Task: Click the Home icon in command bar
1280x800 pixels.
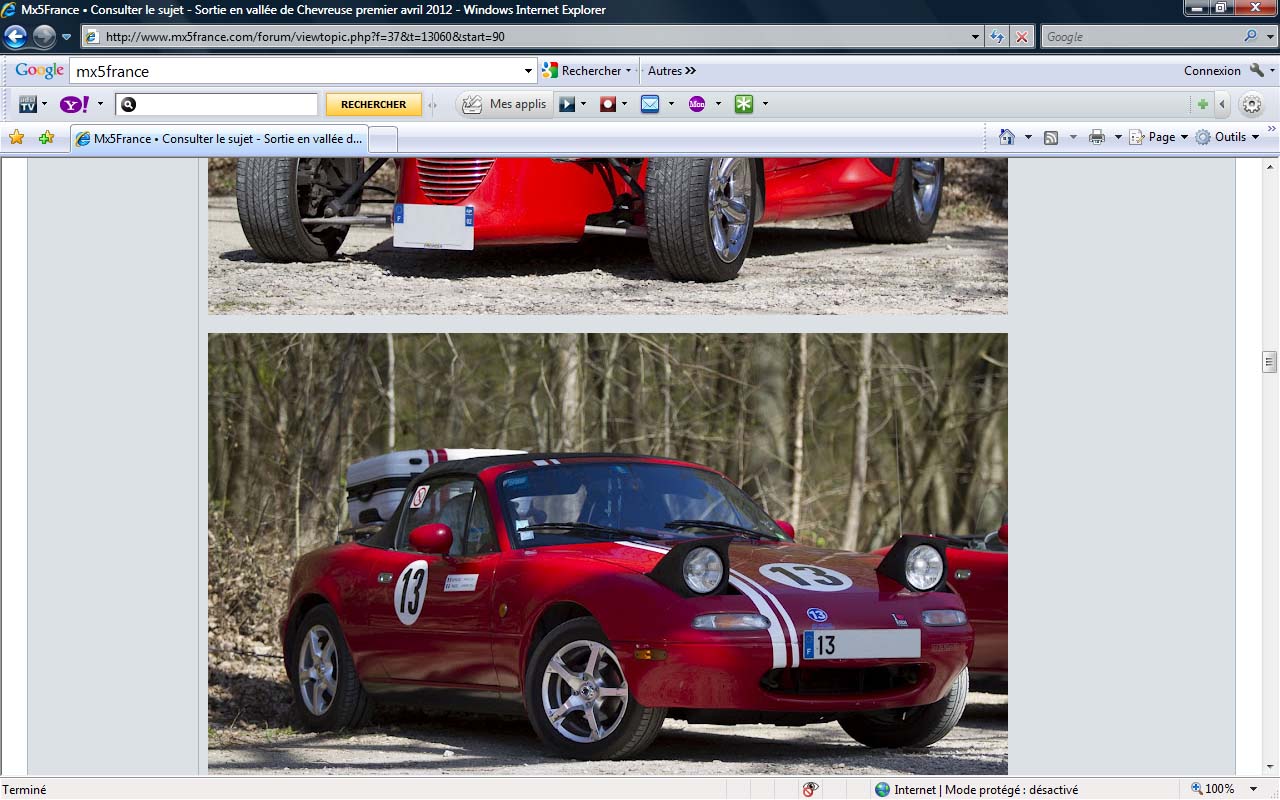Action: [x=1007, y=137]
